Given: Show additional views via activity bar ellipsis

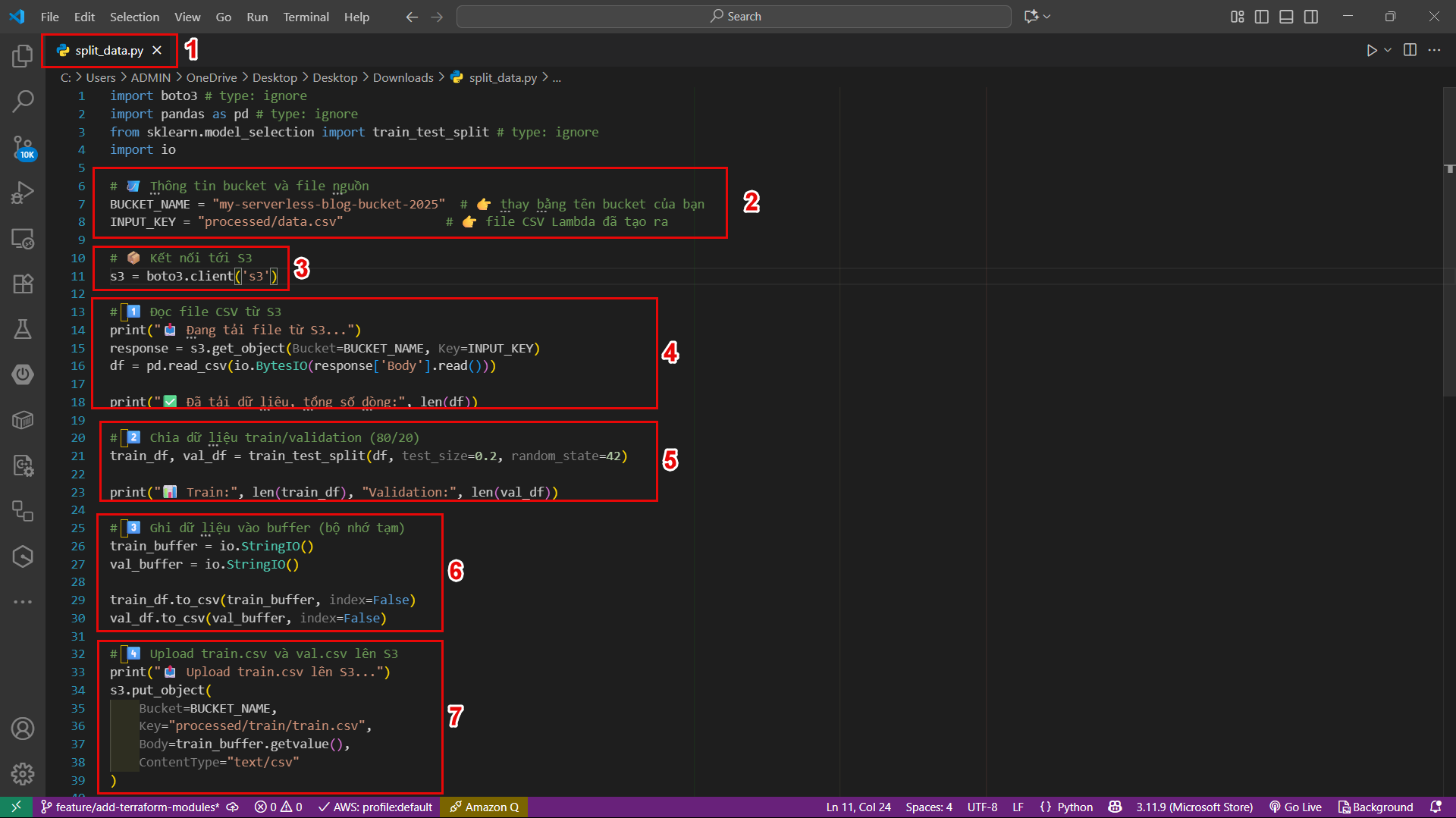Looking at the screenshot, I should coord(23,602).
